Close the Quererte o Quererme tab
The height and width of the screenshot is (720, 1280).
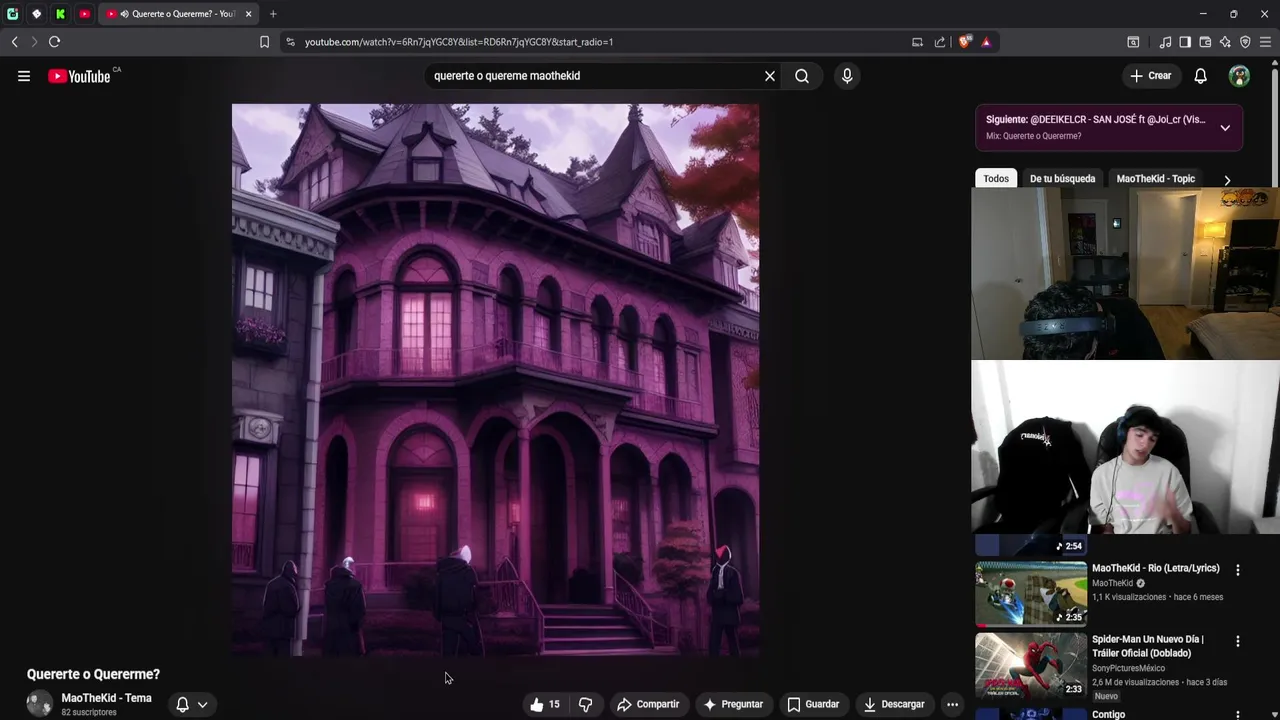point(248,14)
